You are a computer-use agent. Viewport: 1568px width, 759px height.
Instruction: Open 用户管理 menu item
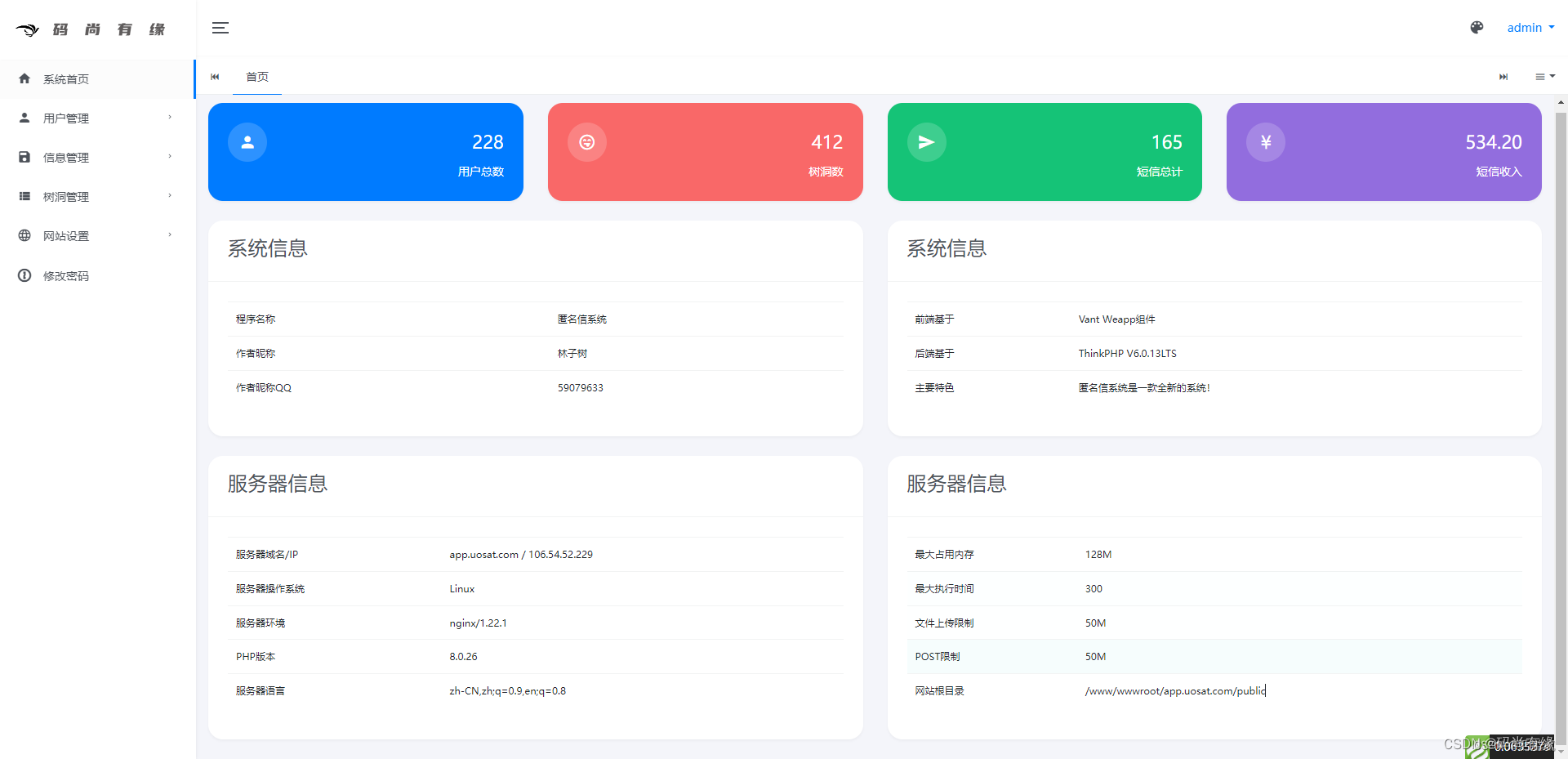point(97,118)
